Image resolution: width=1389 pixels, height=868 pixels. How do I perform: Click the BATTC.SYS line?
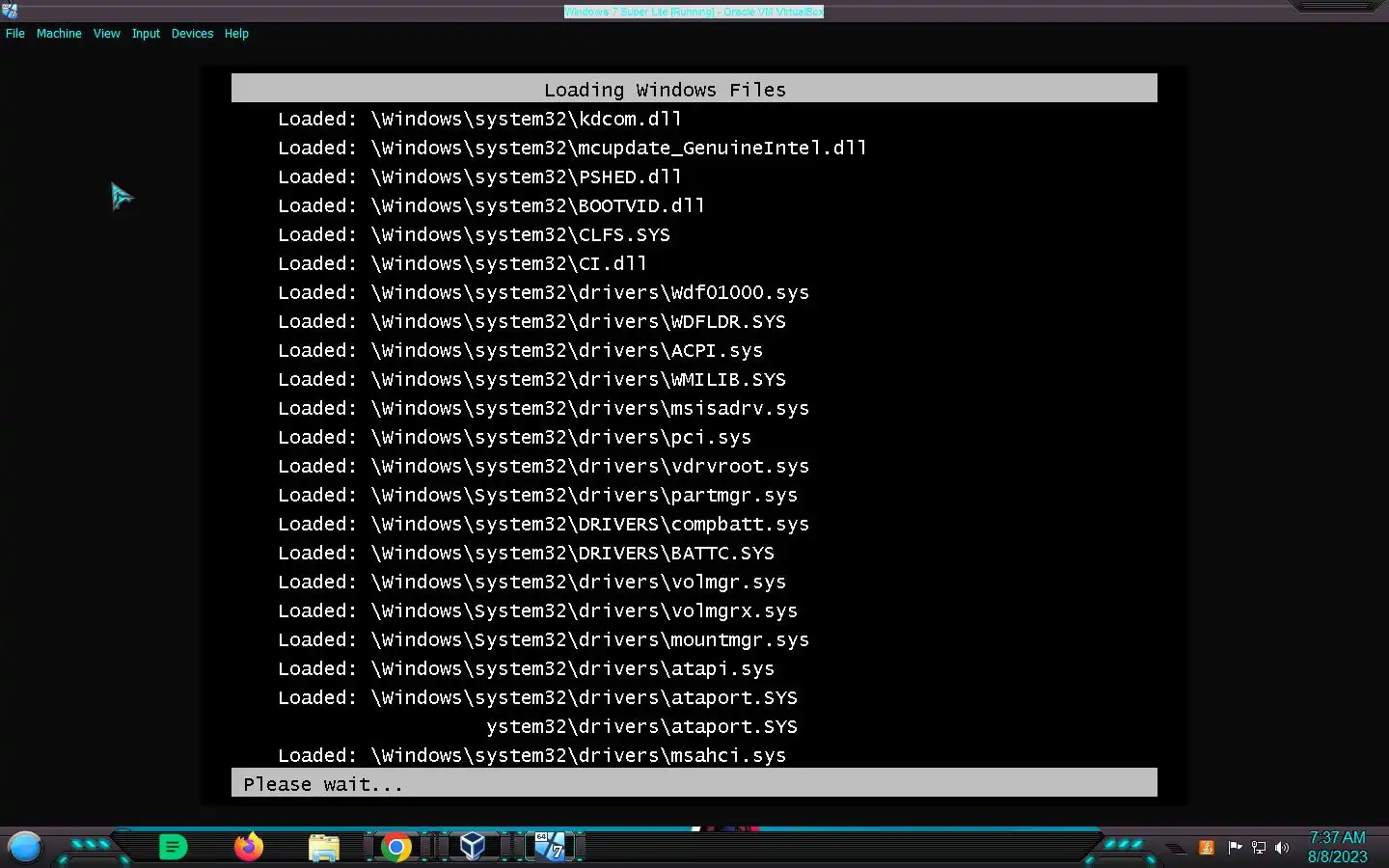point(526,553)
